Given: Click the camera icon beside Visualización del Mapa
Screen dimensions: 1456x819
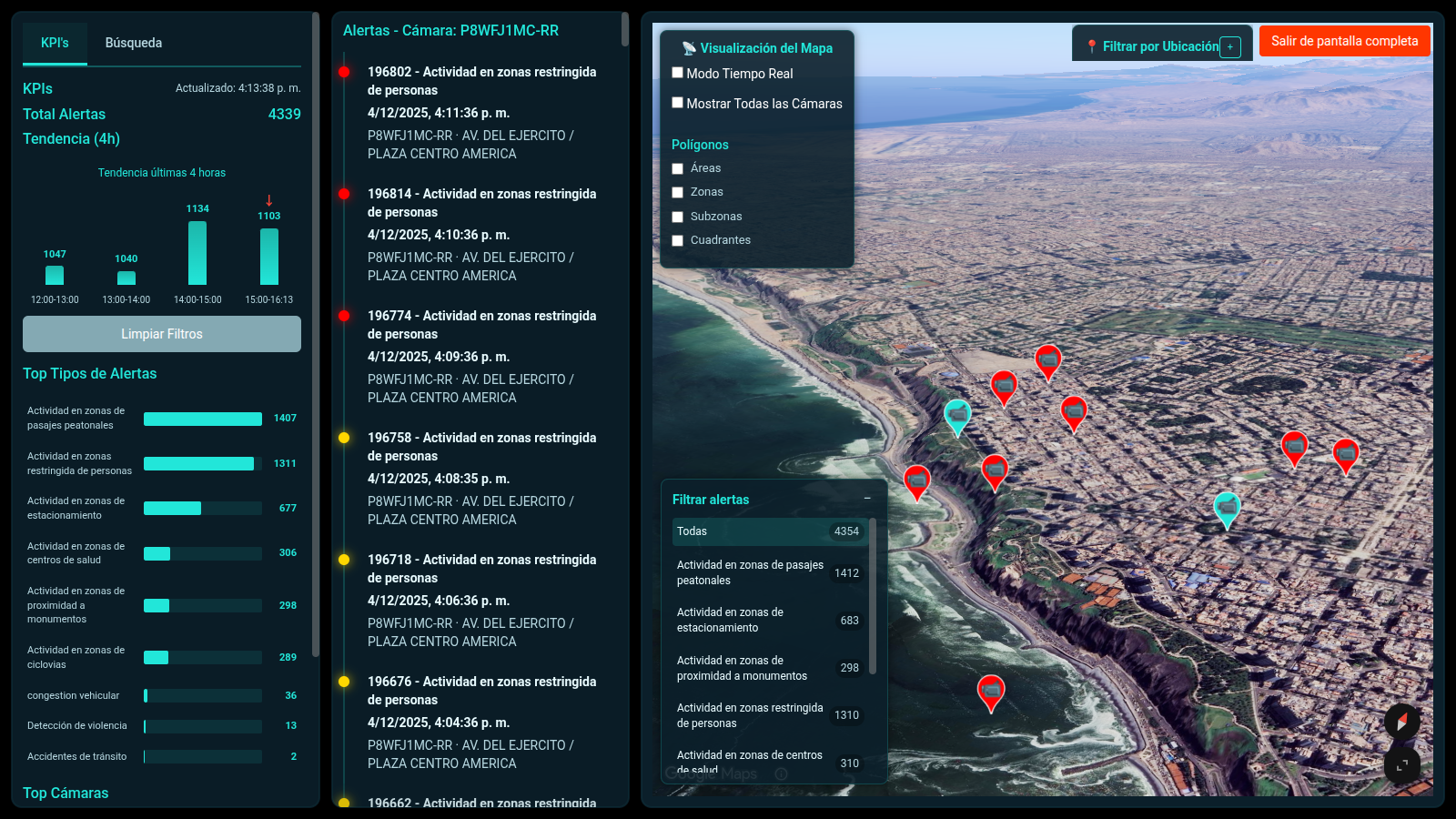Looking at the screenshot, I should [689, 47].
